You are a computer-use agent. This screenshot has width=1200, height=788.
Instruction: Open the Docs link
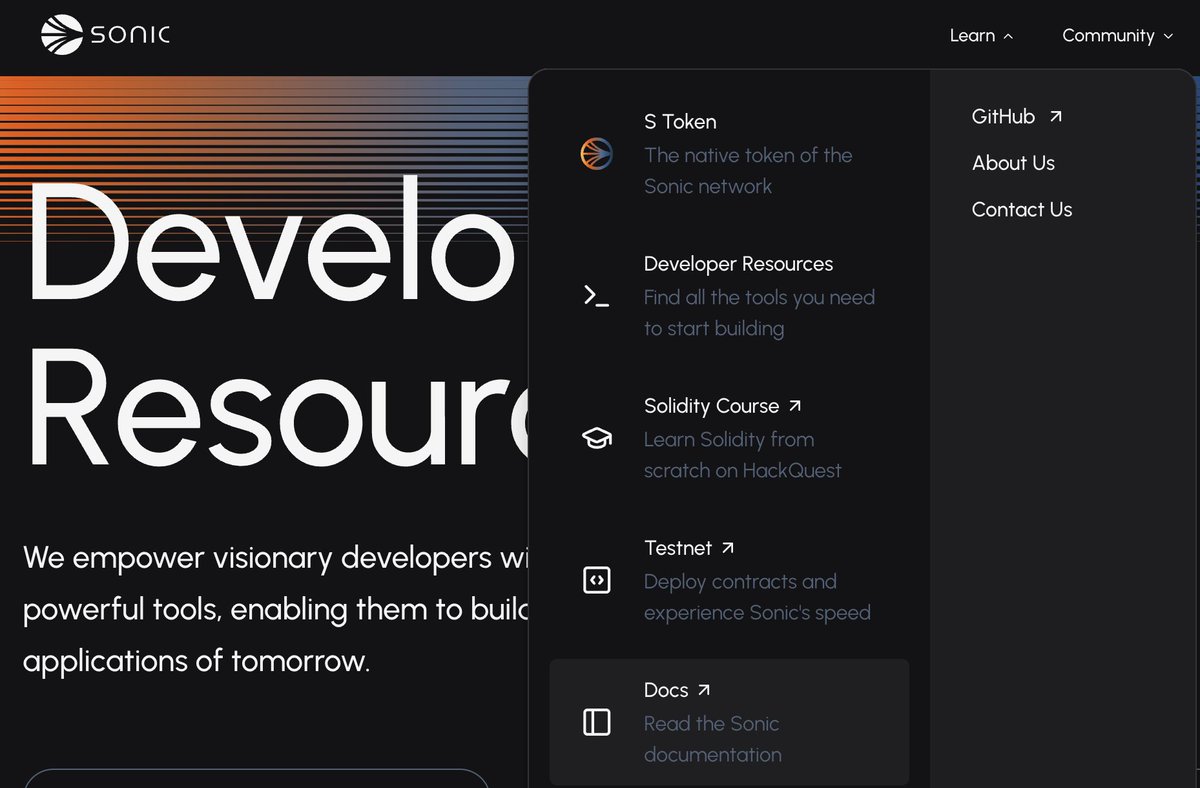pyautogui.click(x=729, y=722)
